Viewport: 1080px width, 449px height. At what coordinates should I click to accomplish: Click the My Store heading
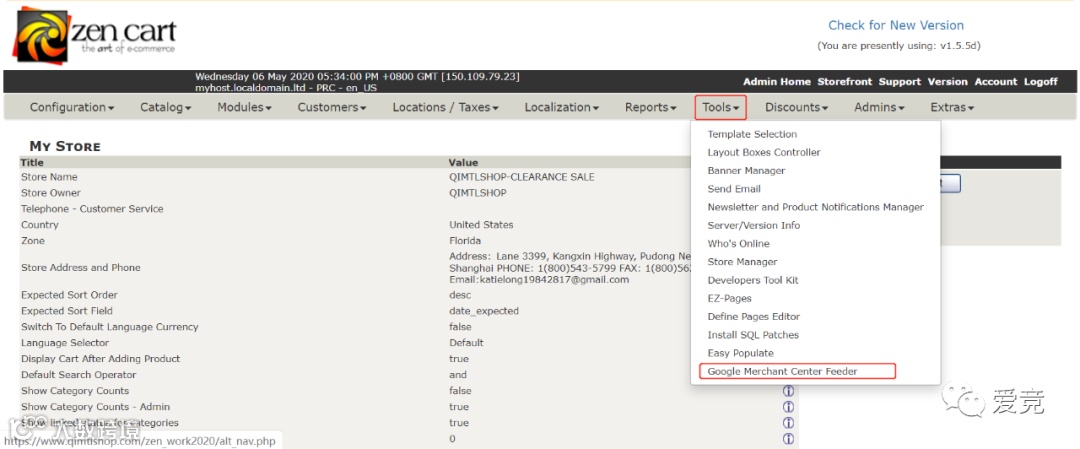coord(65,146)
